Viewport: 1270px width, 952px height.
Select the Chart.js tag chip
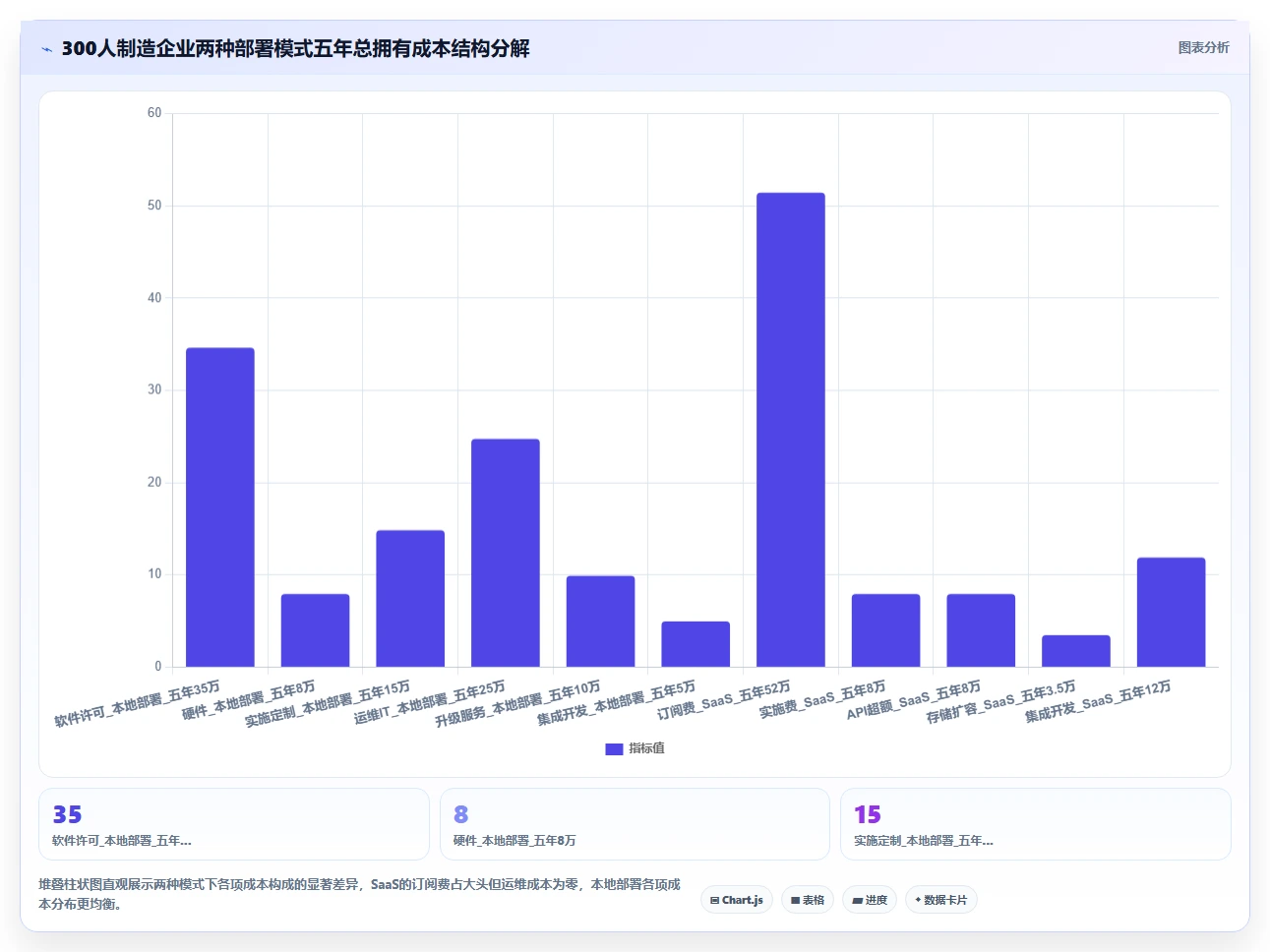click(x=737, y=900)
